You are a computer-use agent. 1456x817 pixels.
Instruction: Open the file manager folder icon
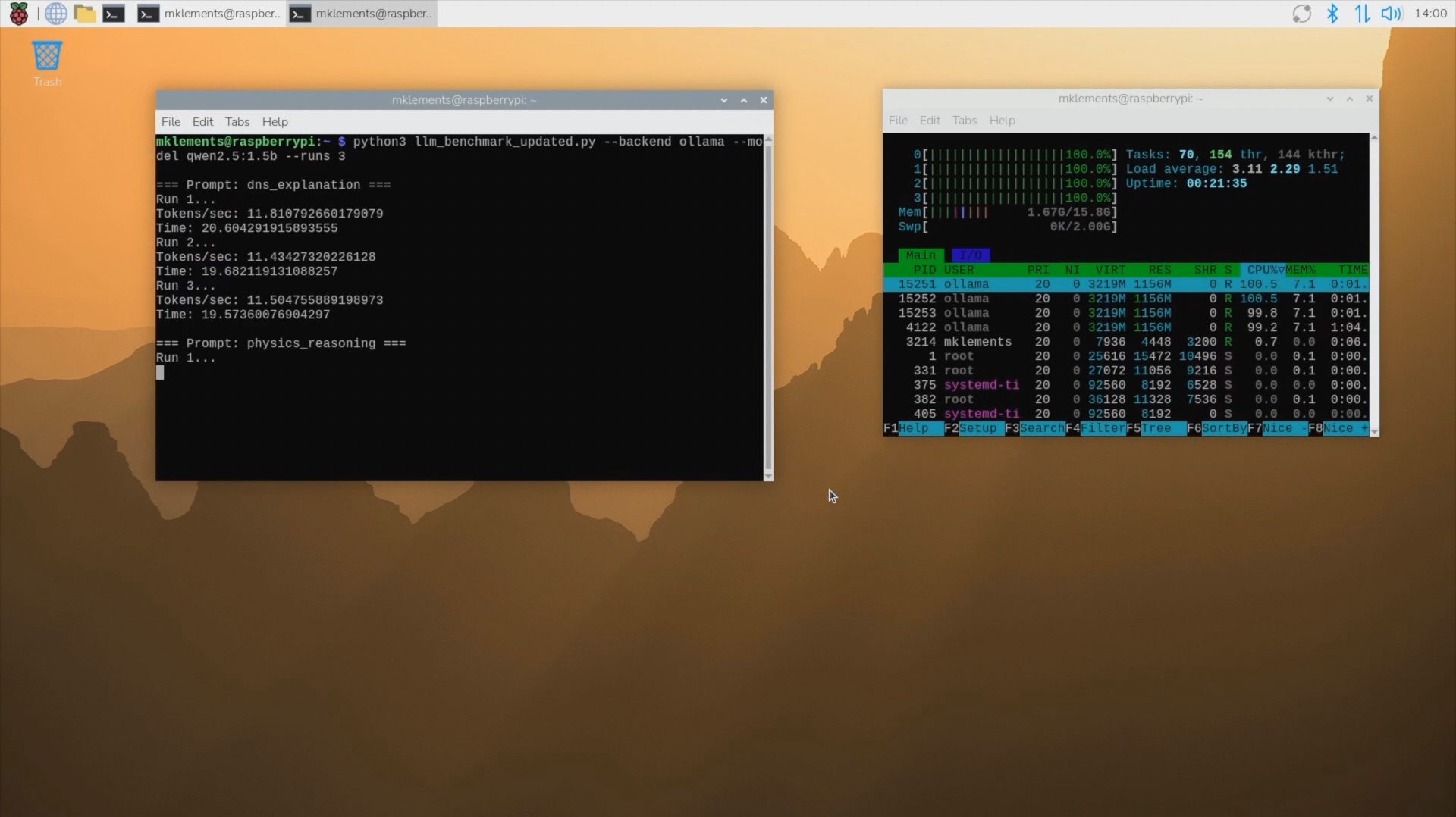point(84,14)
